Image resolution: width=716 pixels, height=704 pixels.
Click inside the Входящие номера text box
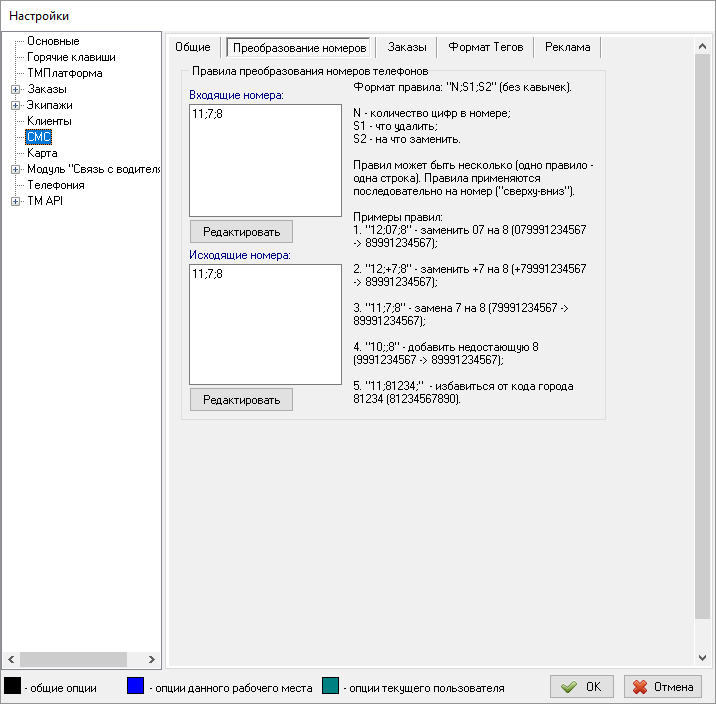[265, 160]
